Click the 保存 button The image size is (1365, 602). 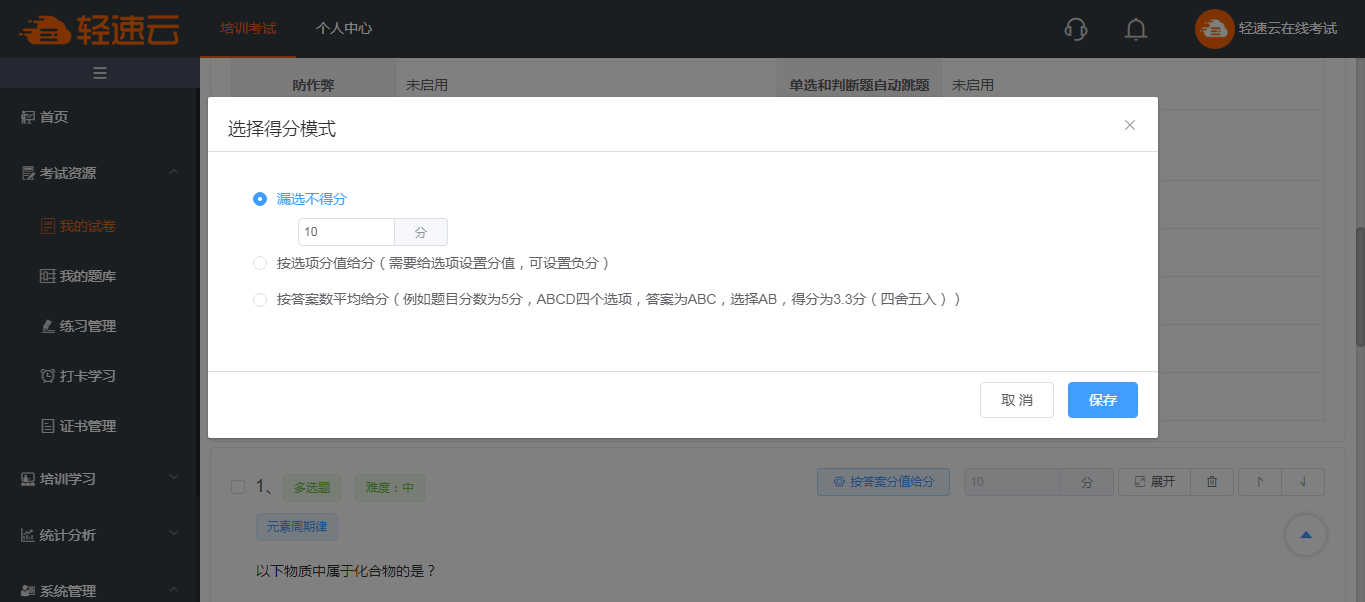tap(1102, 400)
